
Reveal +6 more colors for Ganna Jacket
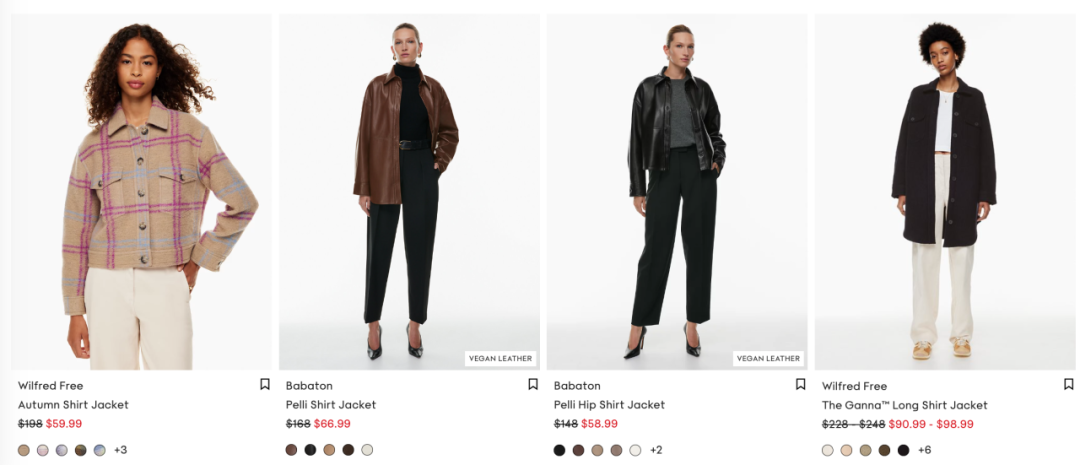pos(924,450)
